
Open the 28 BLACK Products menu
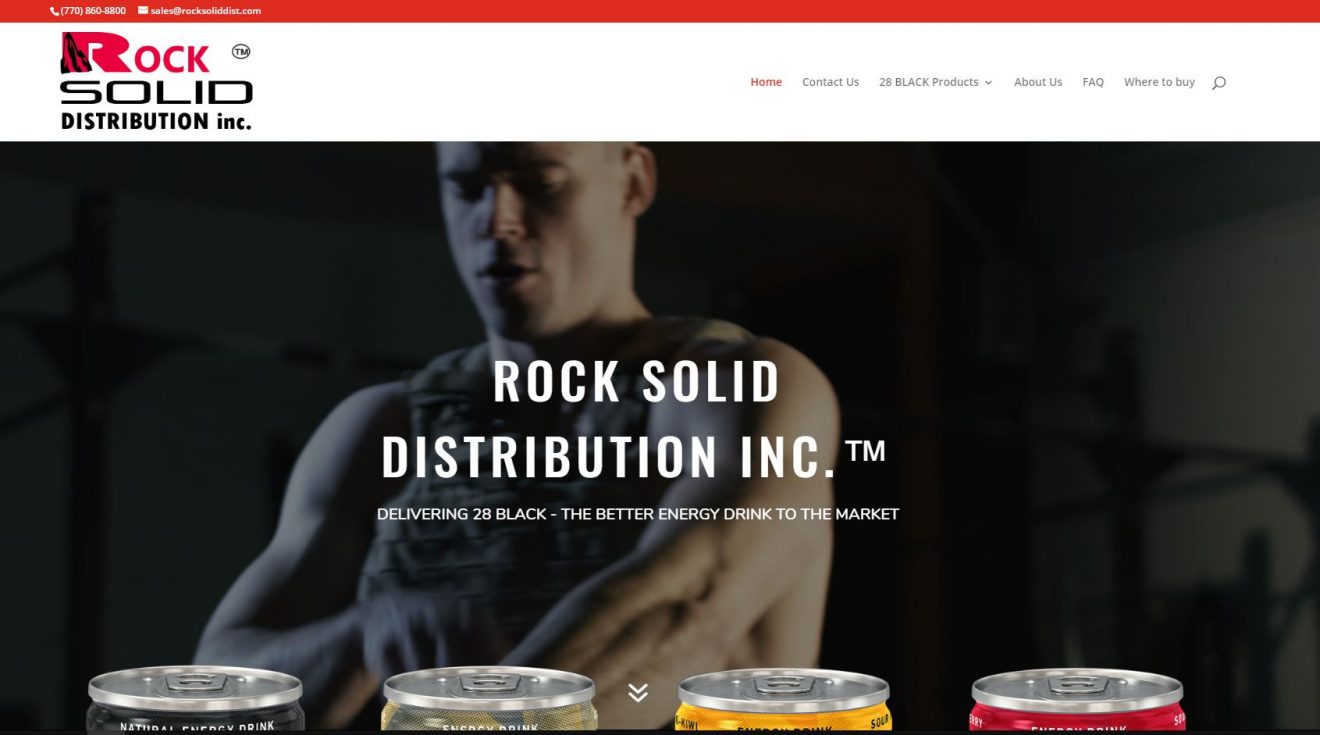(x=929, y=82)
